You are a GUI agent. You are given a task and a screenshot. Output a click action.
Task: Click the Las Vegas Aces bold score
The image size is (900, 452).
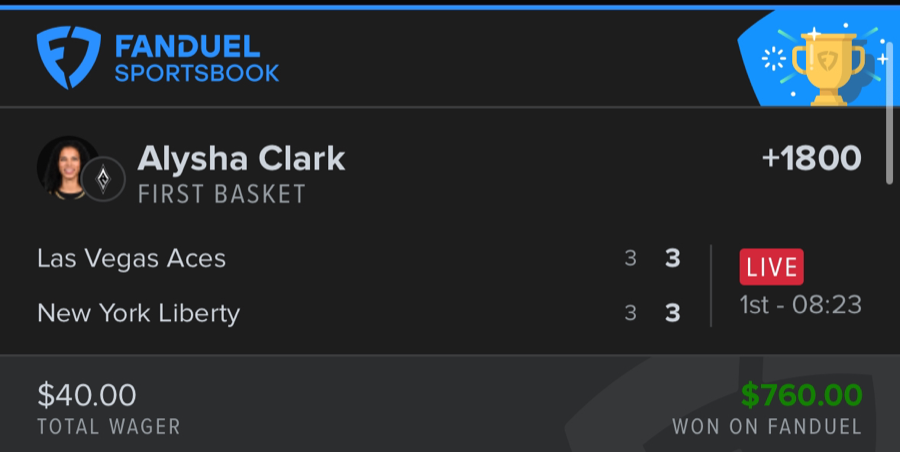pyautogui.click(x=673, y=258)
